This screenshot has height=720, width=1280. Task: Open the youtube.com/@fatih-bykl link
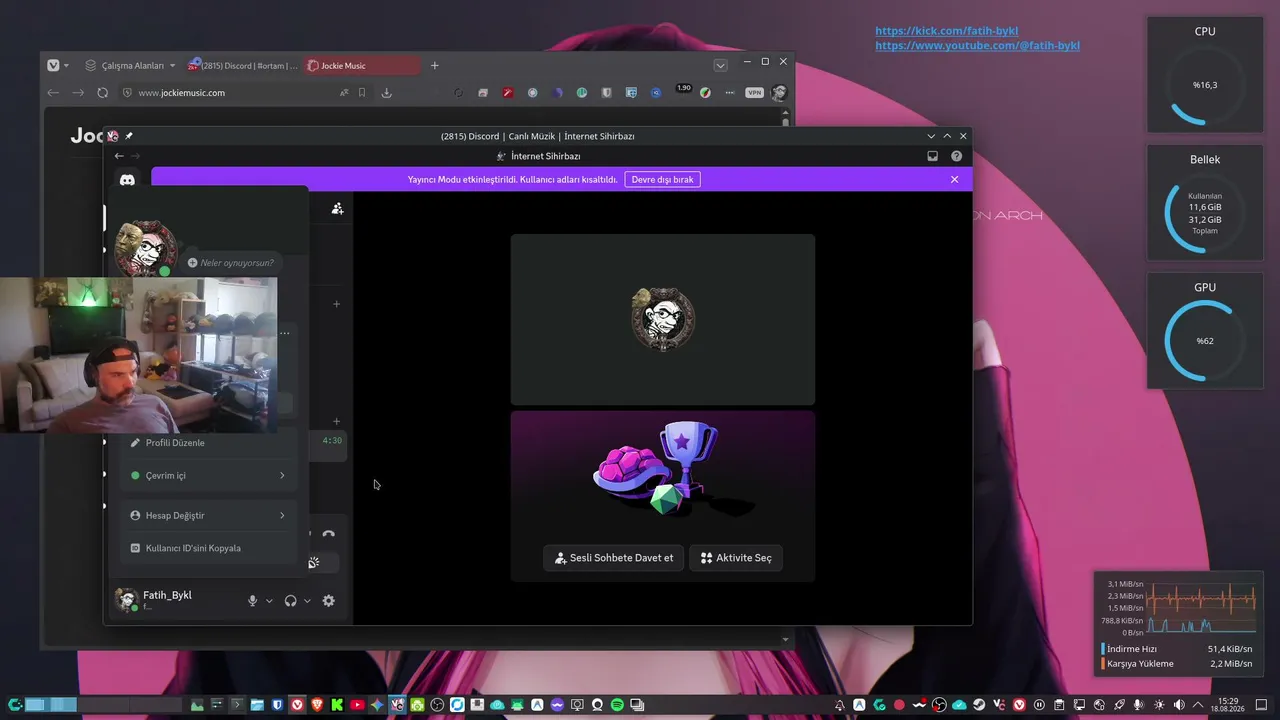click(x=977, y=46)
